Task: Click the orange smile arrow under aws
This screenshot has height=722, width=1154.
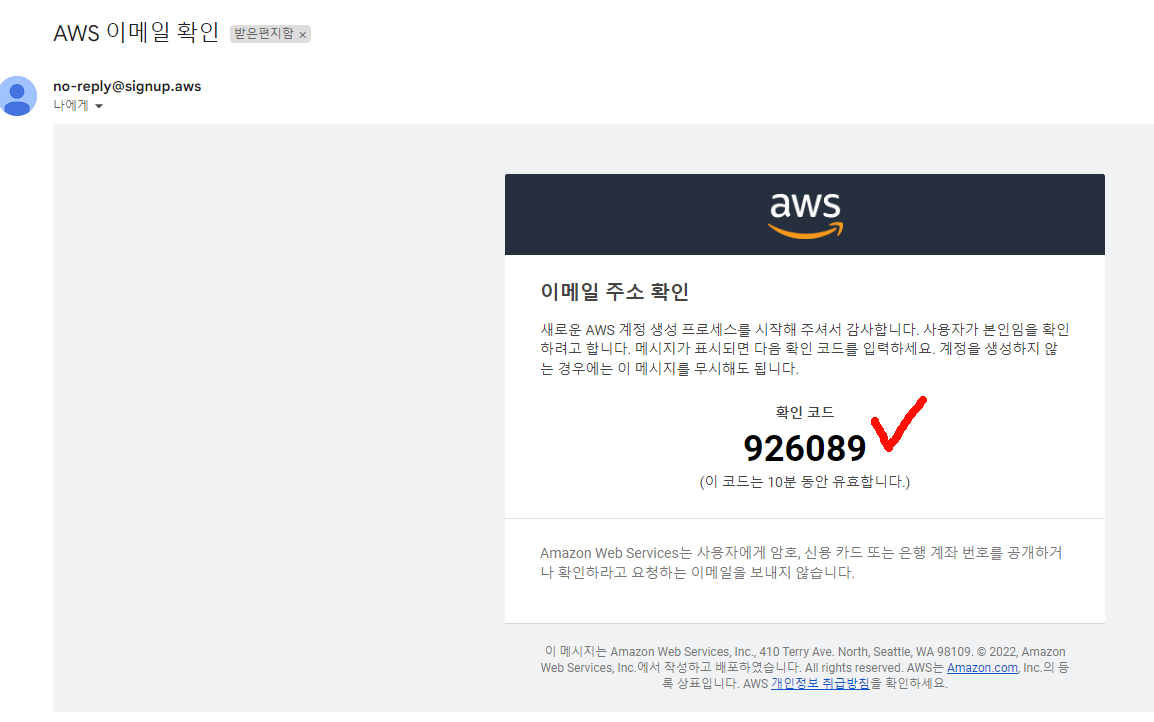Action: (805, 231)
